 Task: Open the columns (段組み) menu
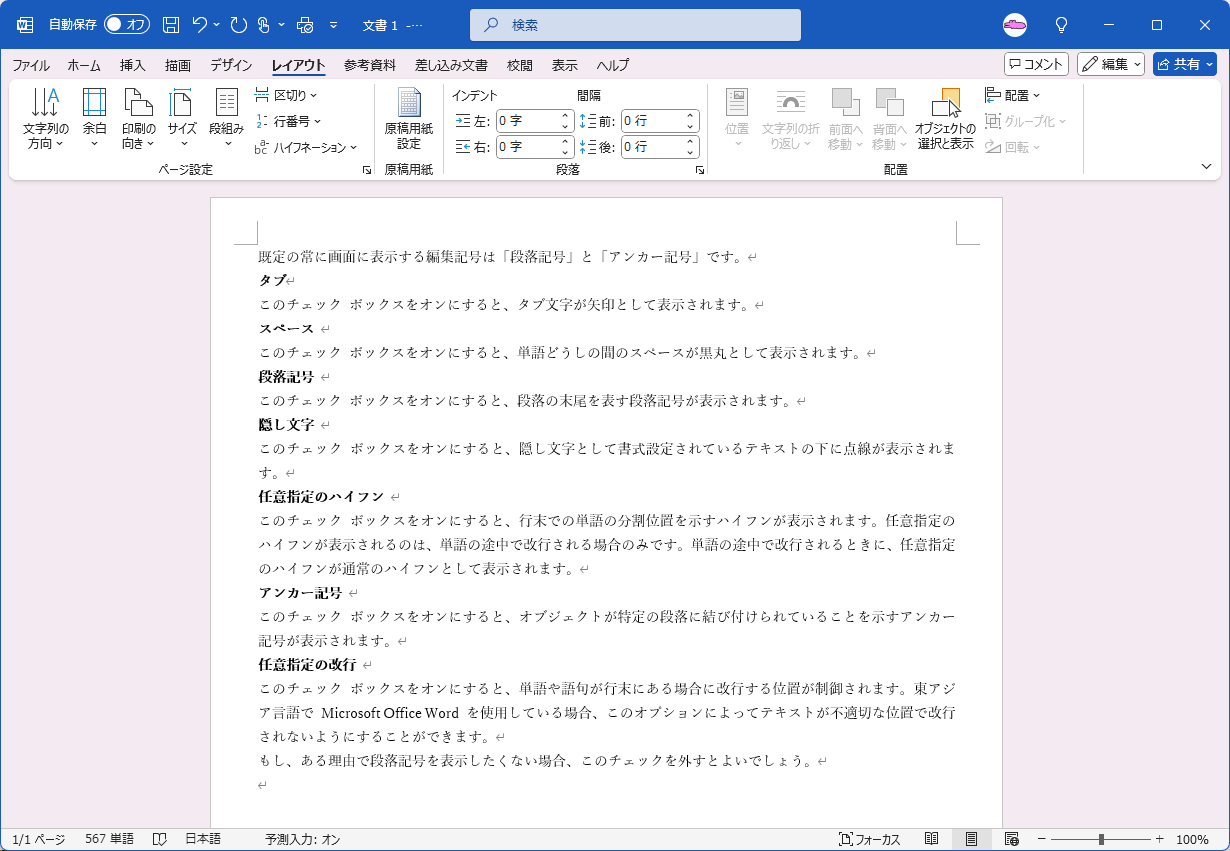click(x=226, y=119)
